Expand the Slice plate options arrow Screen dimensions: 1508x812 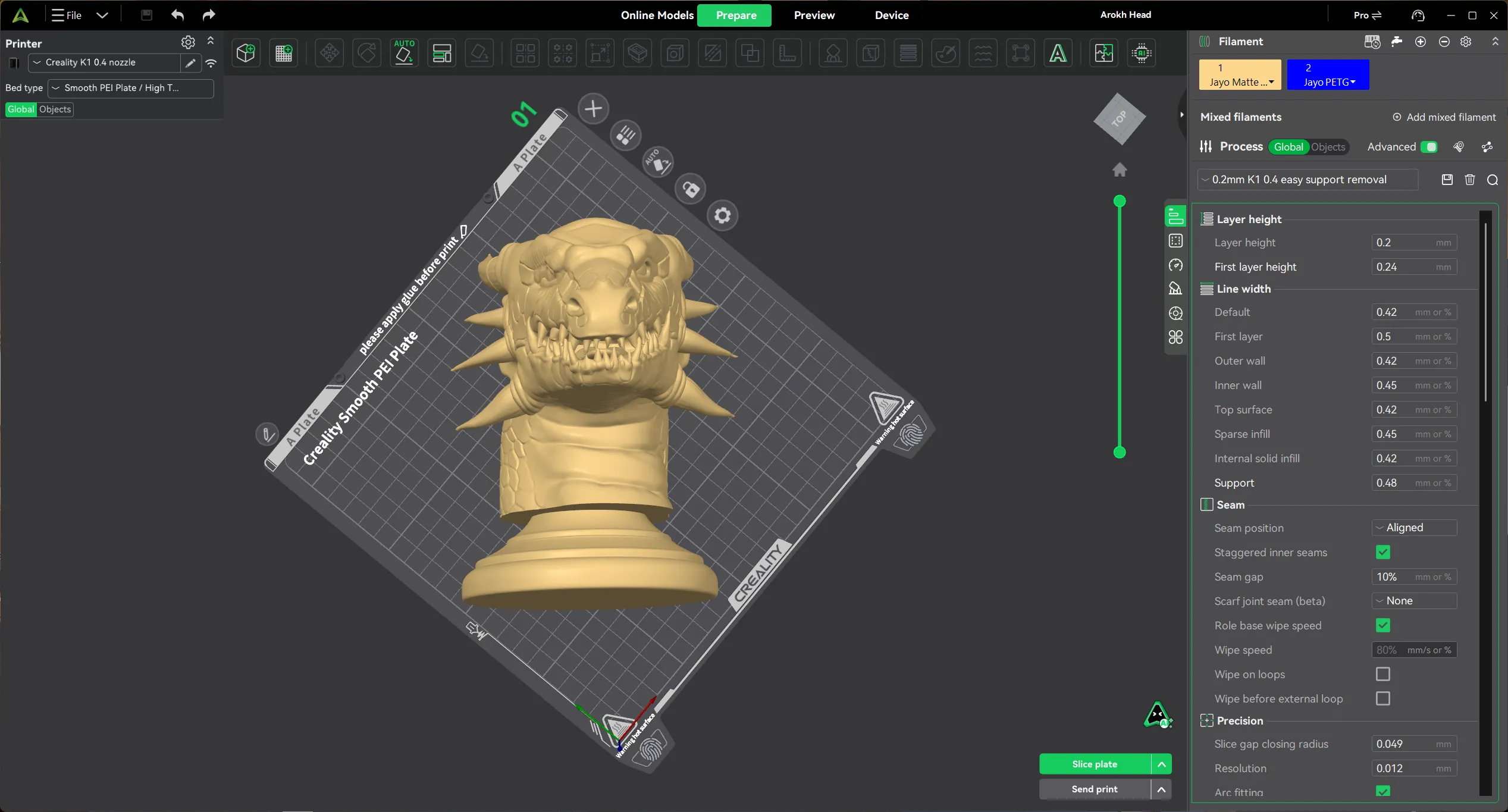pyautogui.click(x=1161, y=764)
